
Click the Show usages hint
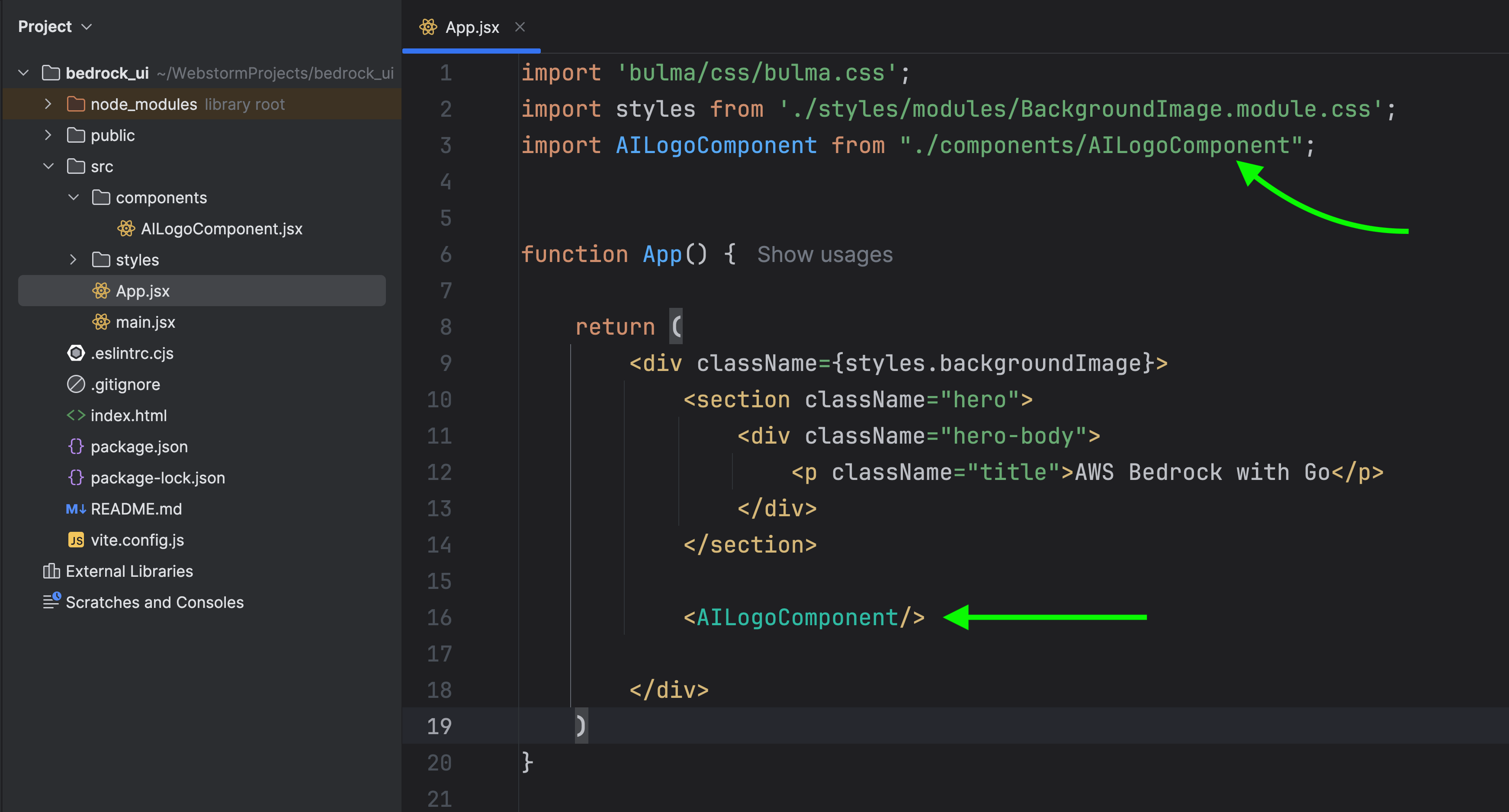click(x=824, y=255)
